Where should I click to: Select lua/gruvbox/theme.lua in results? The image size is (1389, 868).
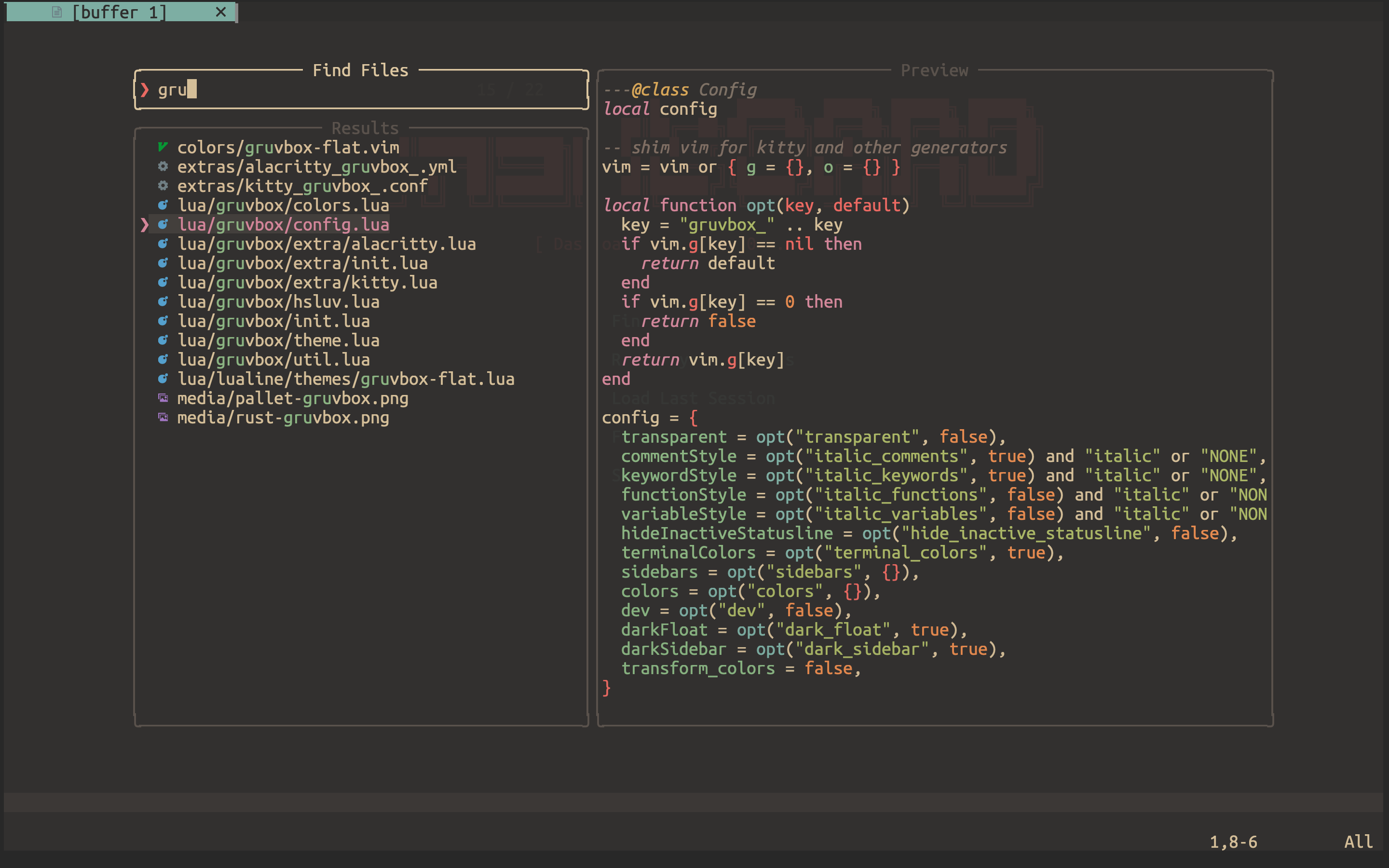[x=278, y=340]
